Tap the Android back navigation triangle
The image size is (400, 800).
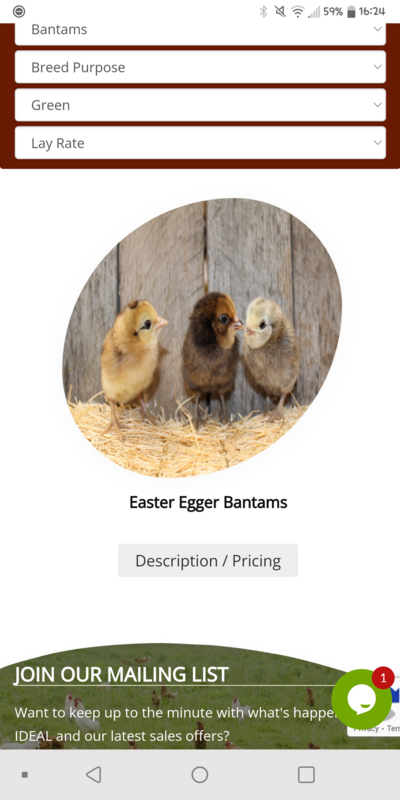coord(93,774)
